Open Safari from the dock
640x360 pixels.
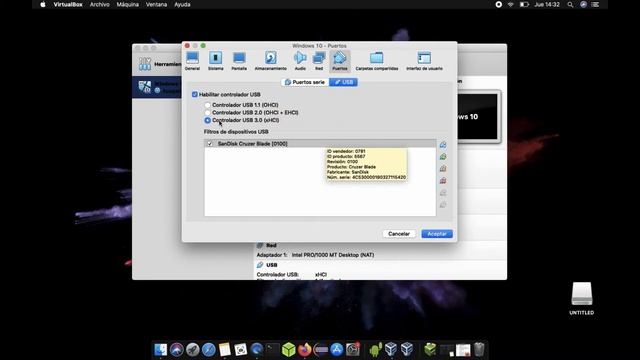tap(209, 349)
